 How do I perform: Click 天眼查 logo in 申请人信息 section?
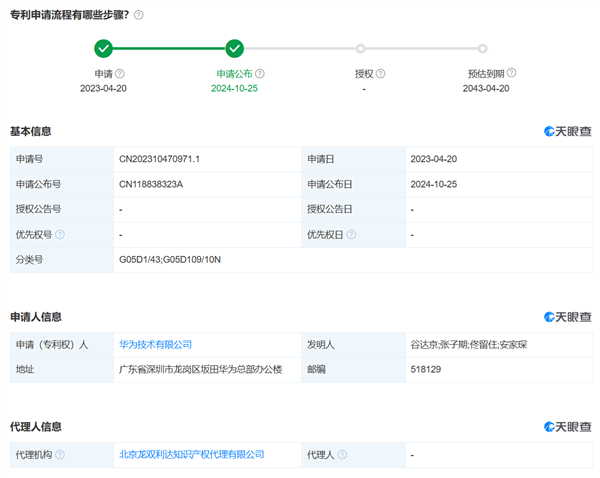click(567, 317)
